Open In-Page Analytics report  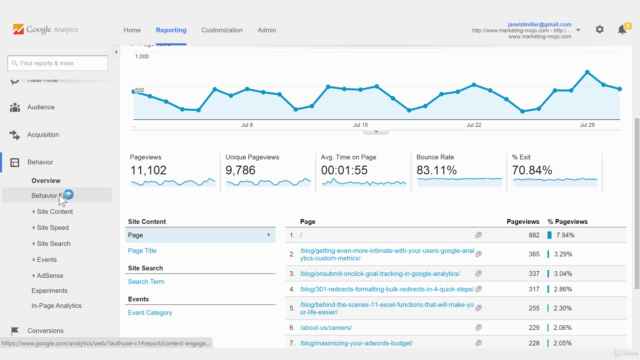[x=56, y=306]
